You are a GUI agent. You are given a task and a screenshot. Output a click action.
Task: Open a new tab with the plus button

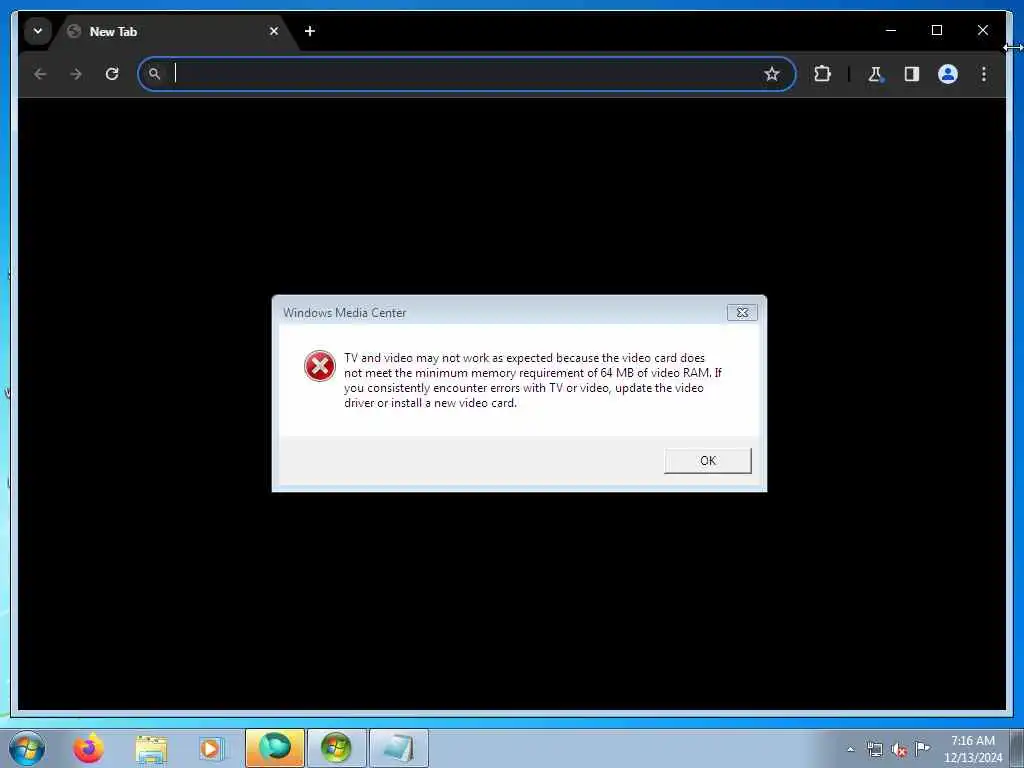click(x=310, y=31)
